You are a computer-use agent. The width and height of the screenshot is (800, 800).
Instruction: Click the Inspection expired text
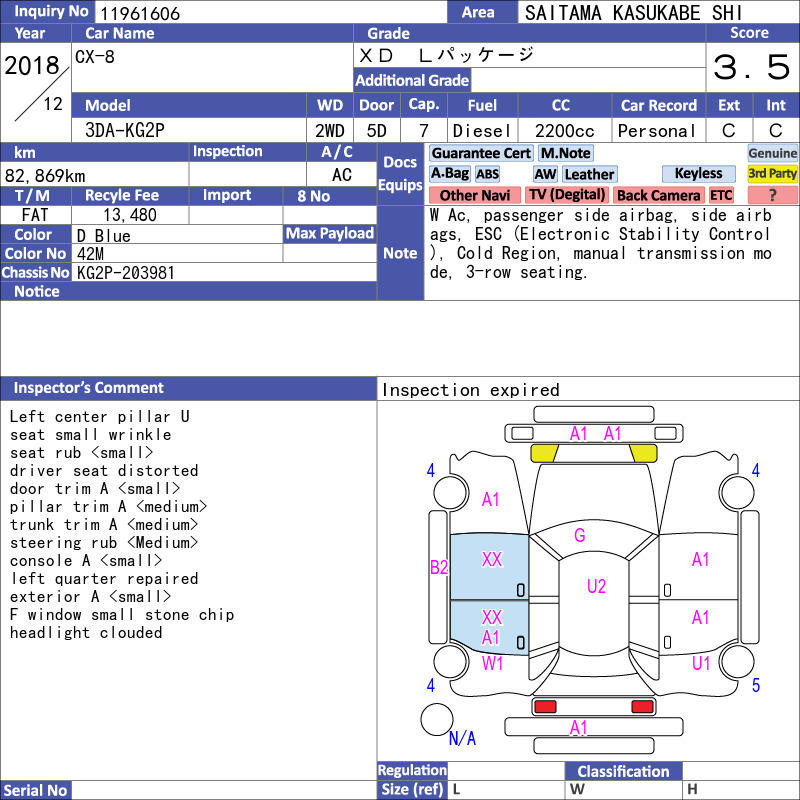pyautogui.click(x=470, y=390)
